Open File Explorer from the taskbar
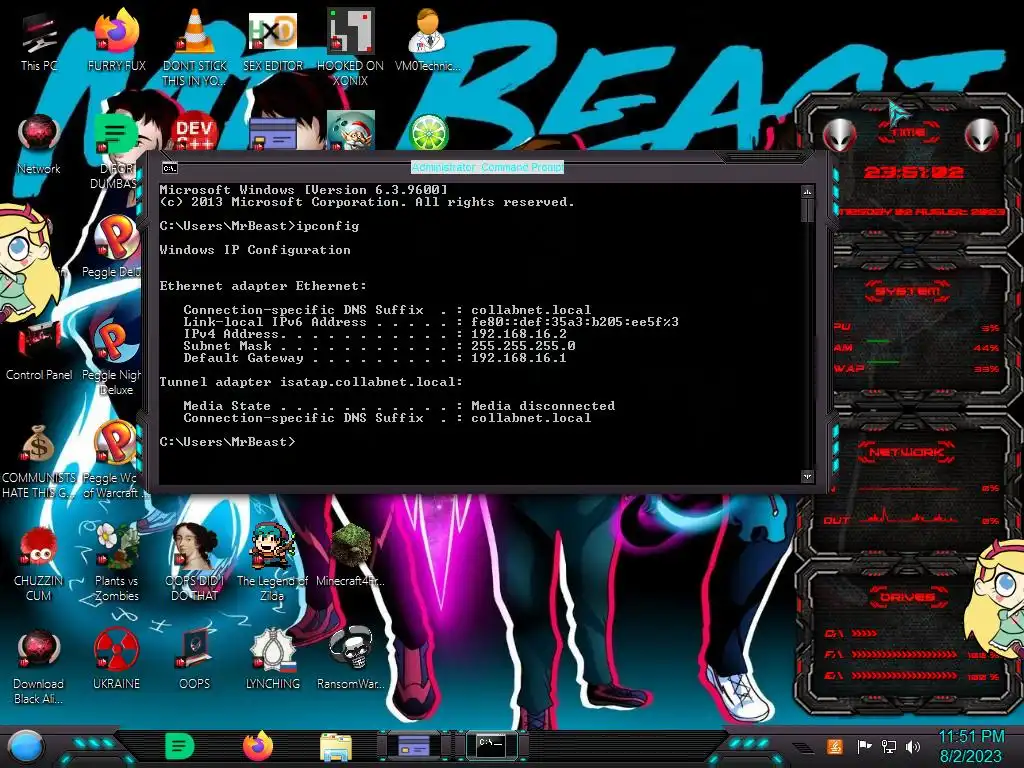Viewport: 1024px width, 768px height. click(336, 747)
